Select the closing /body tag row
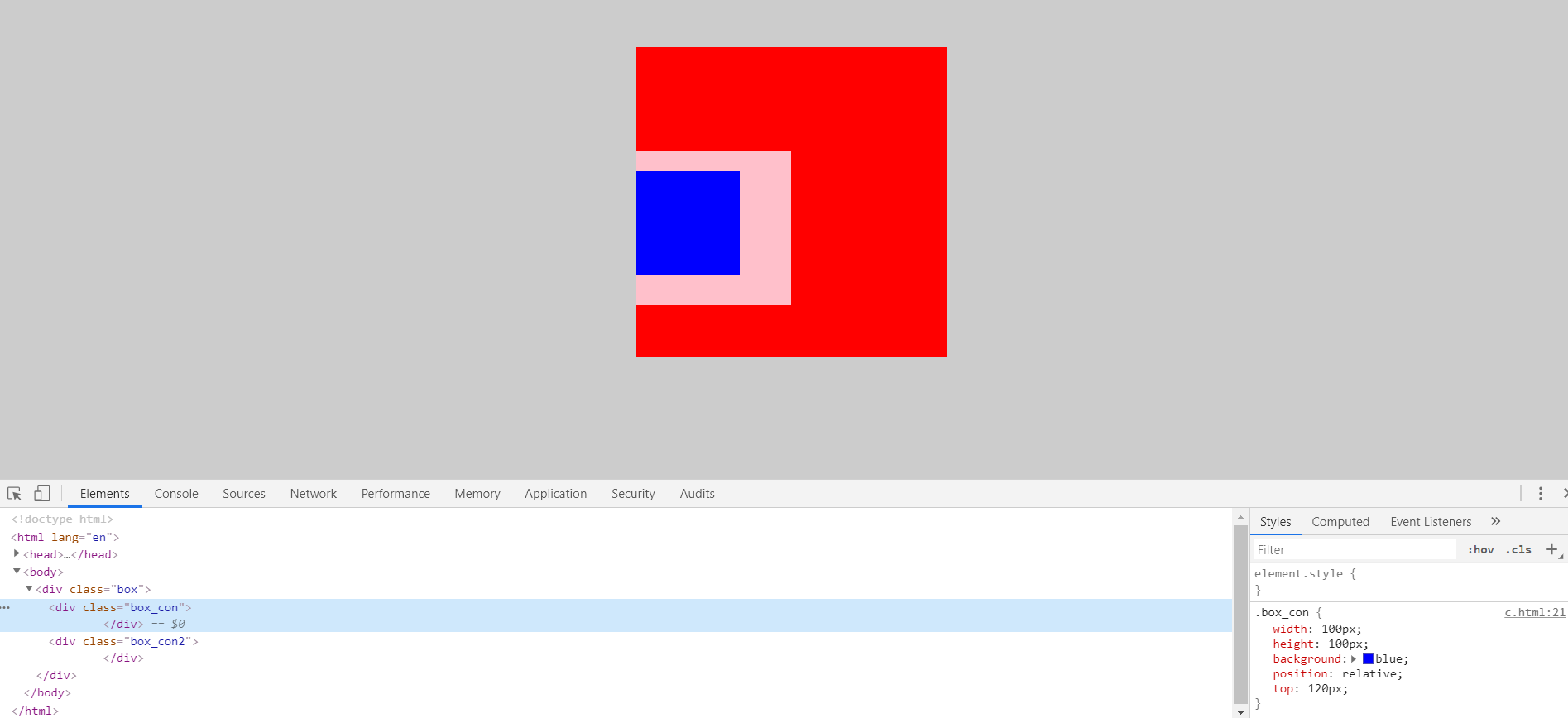This screenshot has width=1568, height=718. point(47,693)
